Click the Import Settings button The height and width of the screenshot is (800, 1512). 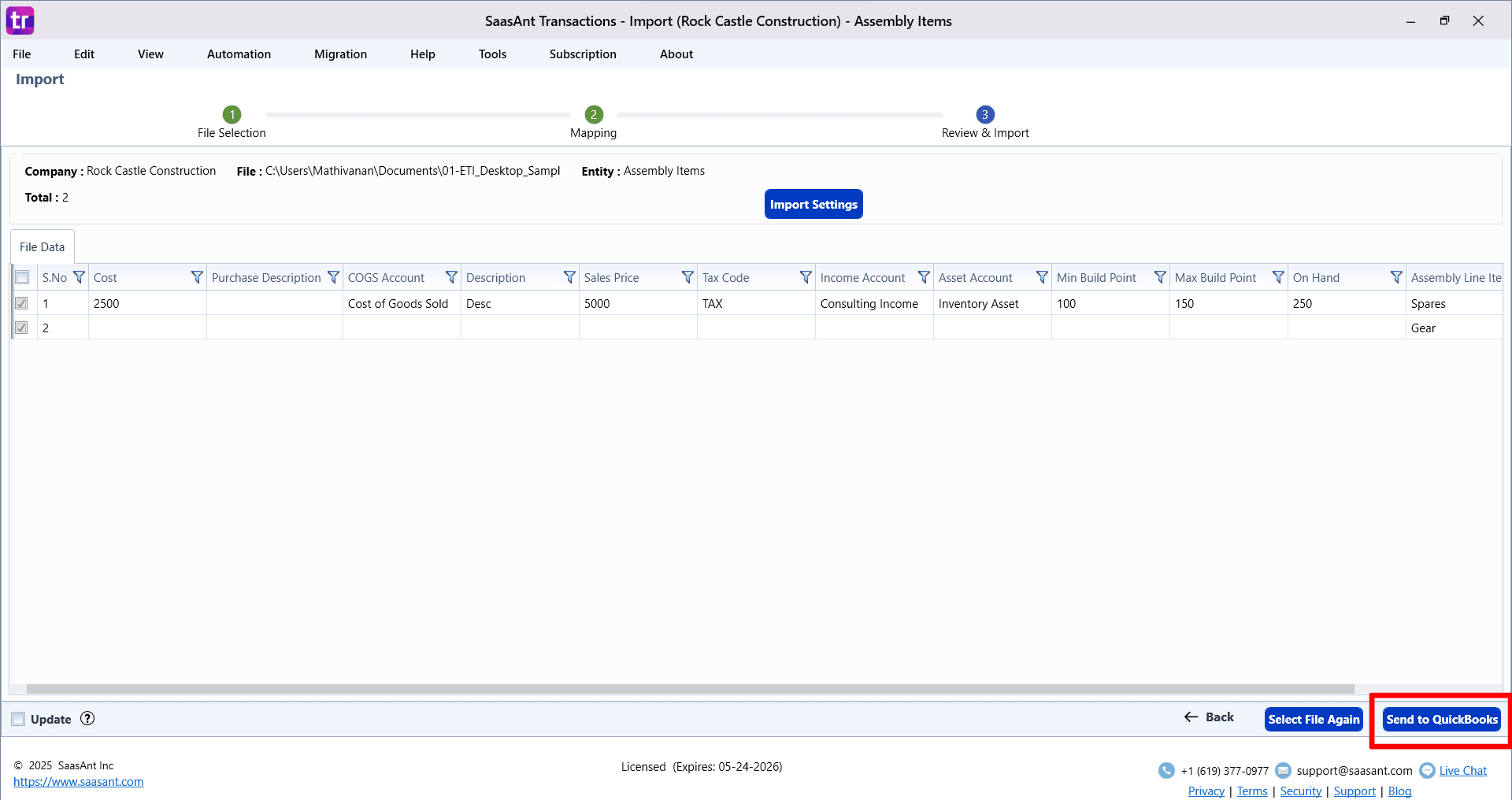(813, 204)
